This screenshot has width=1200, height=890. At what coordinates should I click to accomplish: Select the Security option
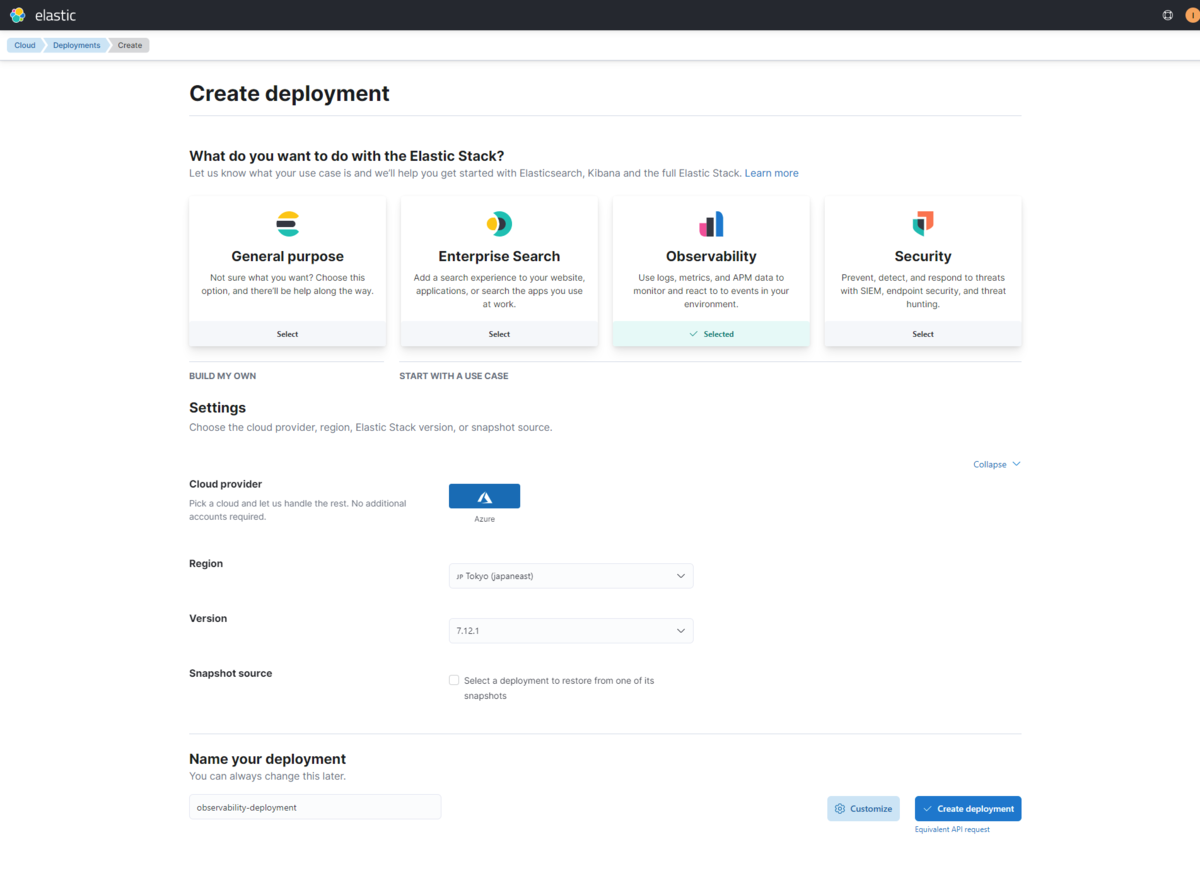click(x=923, y=334)
